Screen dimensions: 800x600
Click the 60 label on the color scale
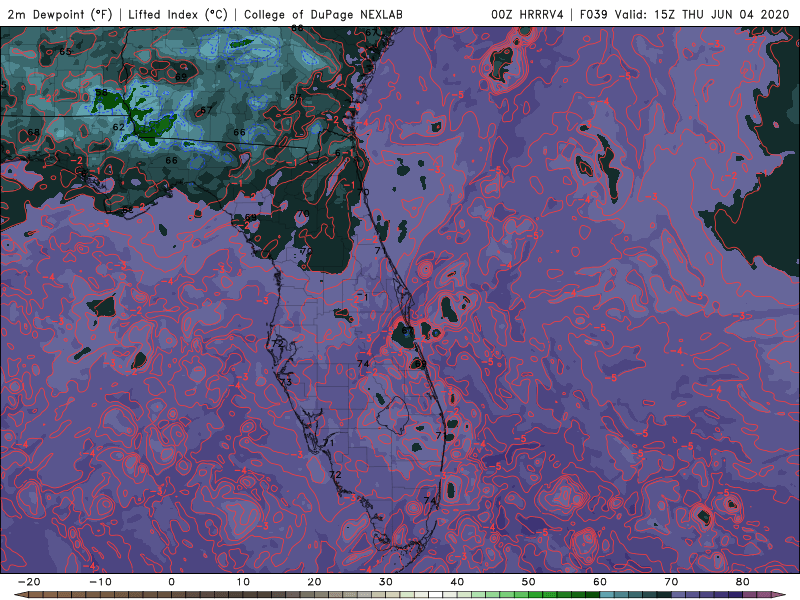600,582
